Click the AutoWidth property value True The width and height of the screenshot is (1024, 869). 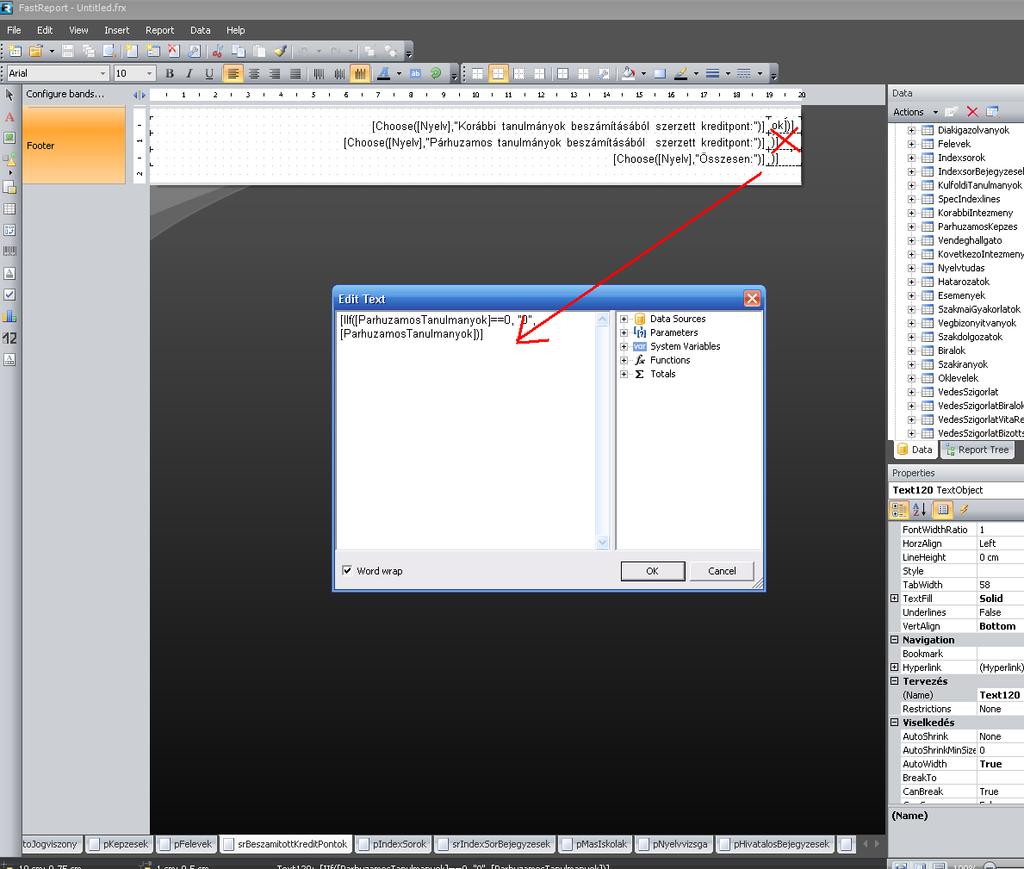coord(1000,764)
